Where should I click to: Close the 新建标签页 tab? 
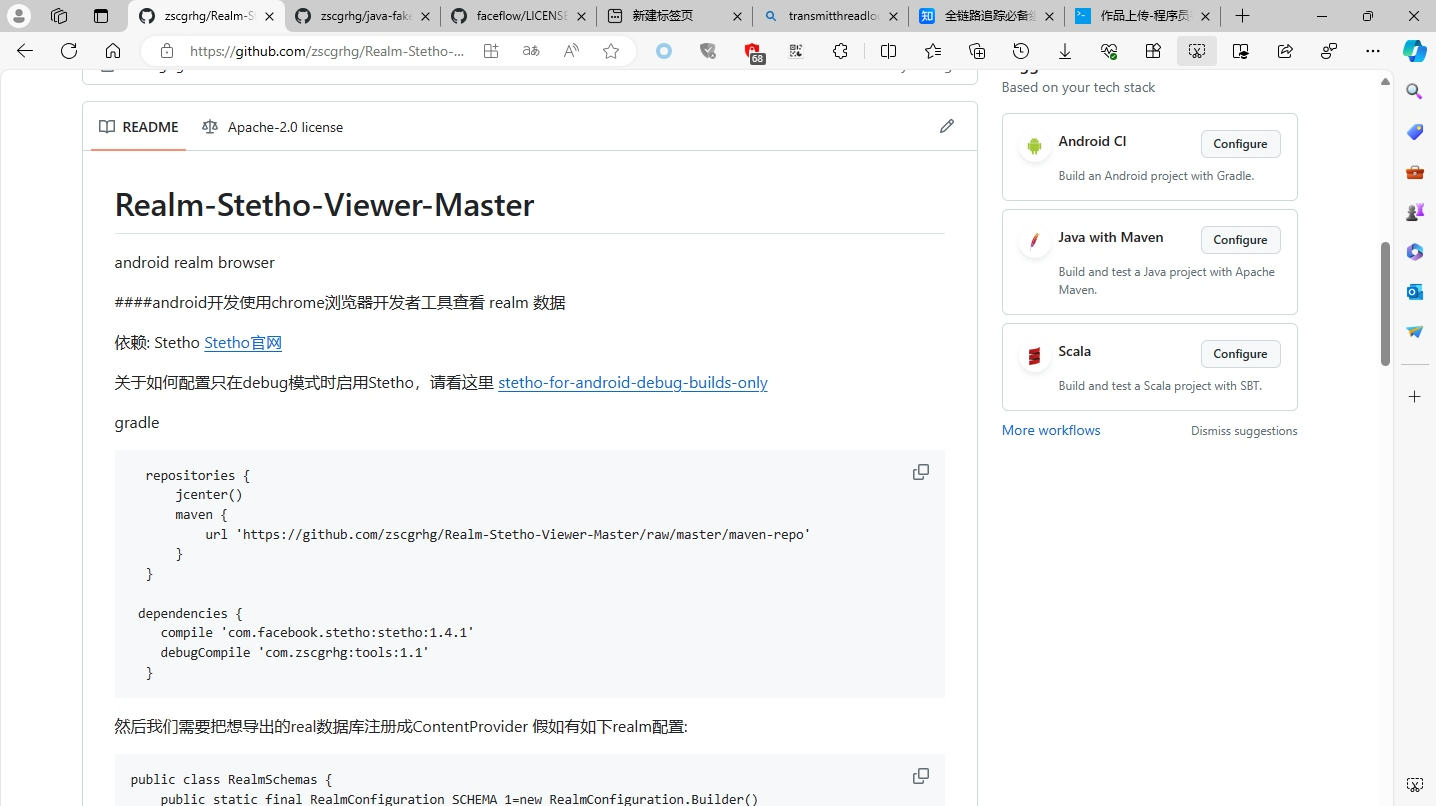tap(737, 16)
